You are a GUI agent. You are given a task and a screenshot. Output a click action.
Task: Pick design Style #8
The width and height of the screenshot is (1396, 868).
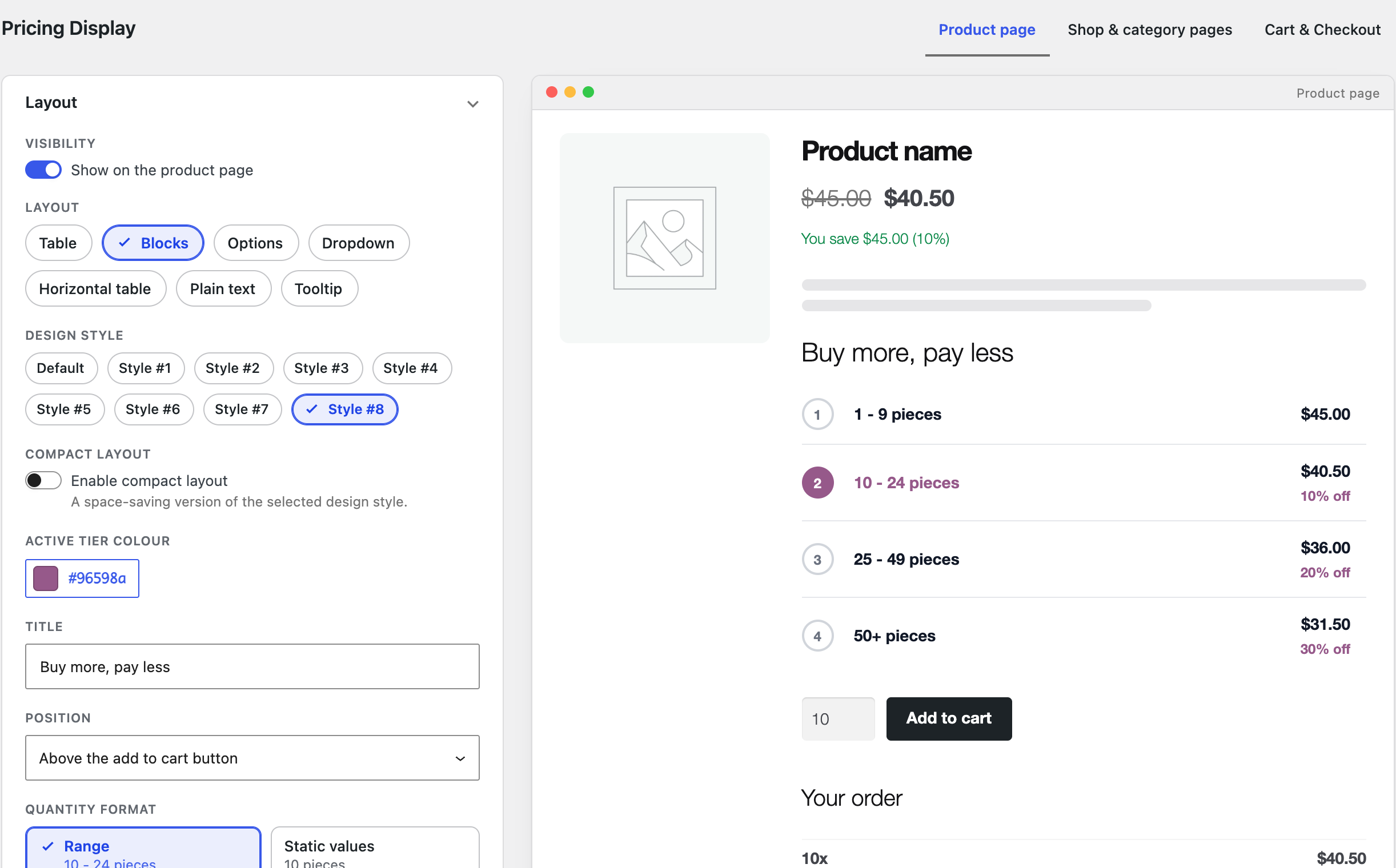[344, 409]
